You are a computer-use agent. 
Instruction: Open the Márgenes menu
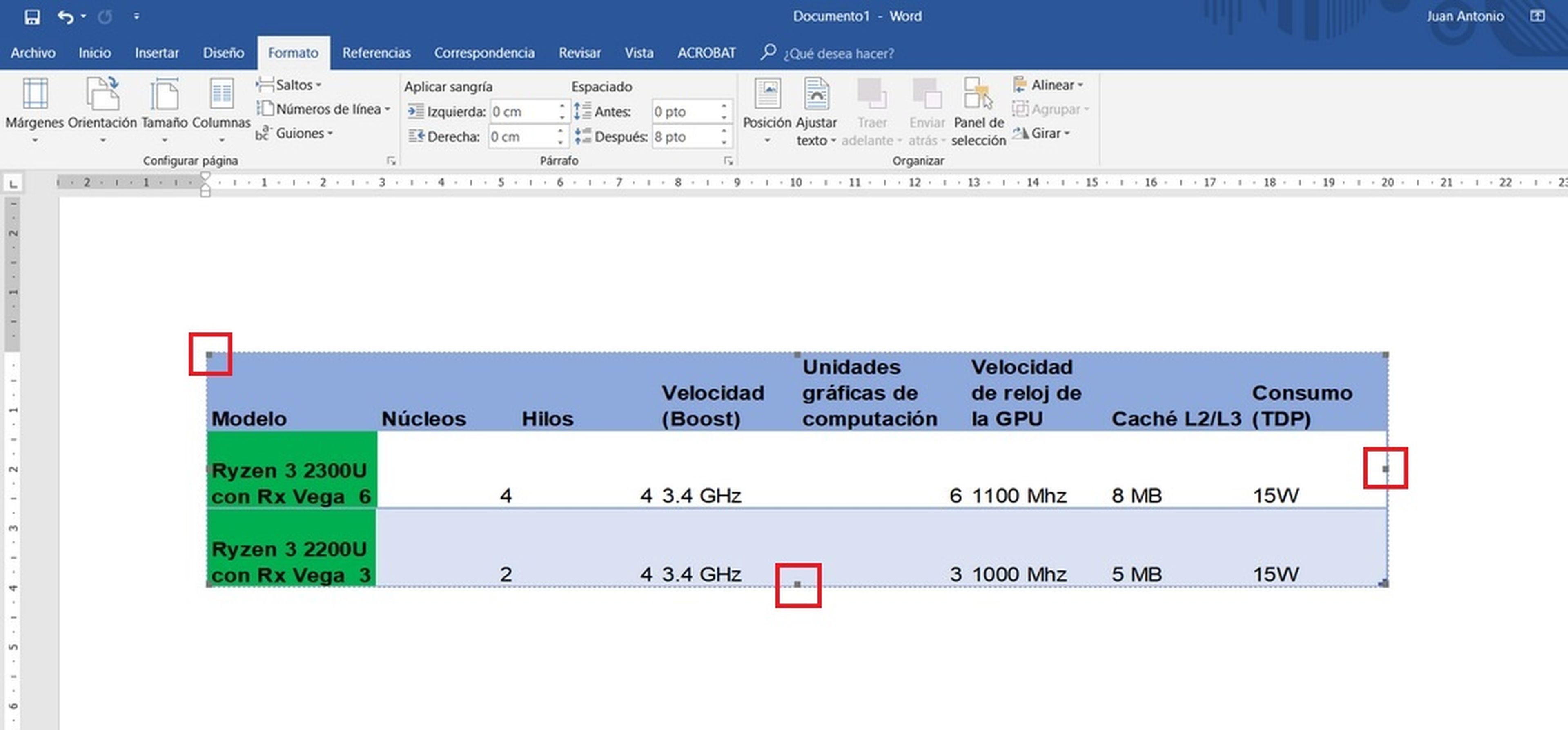[35, 110]
